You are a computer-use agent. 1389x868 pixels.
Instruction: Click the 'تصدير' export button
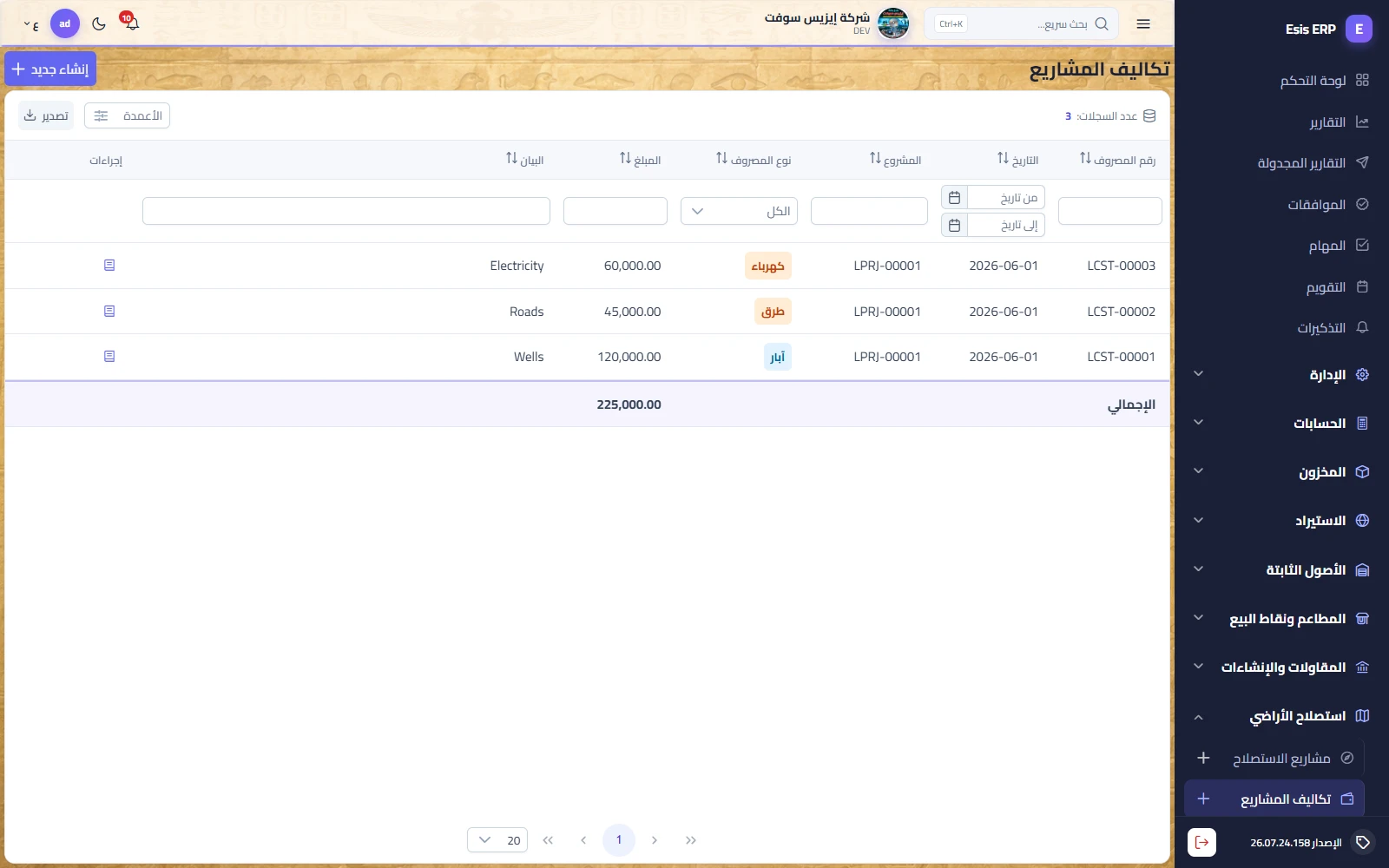(46, 115)
